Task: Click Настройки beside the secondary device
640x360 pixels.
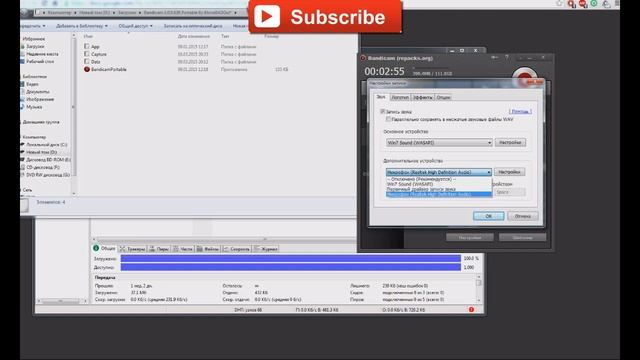Action: [x=509, y=172]
